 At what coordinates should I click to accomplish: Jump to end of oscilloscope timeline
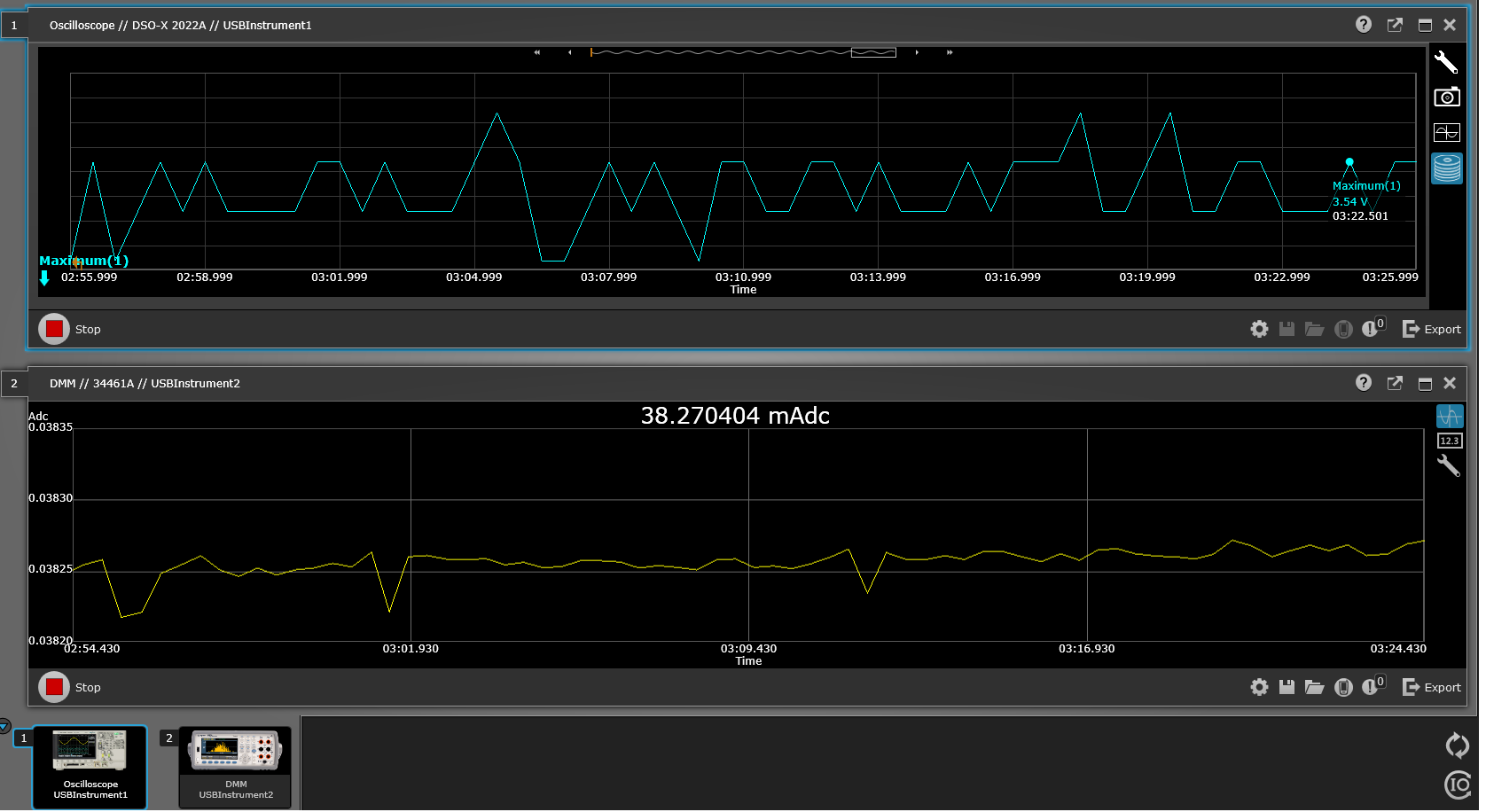pyautogui.click(x=950, y=52)
